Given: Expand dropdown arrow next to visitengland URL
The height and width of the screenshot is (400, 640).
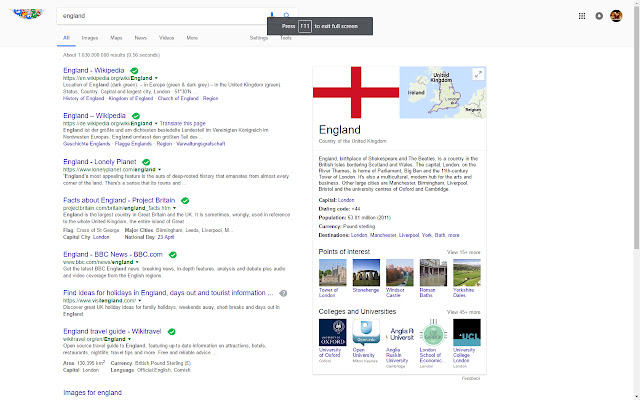Looking at the screenshot, I should point(140,300).
